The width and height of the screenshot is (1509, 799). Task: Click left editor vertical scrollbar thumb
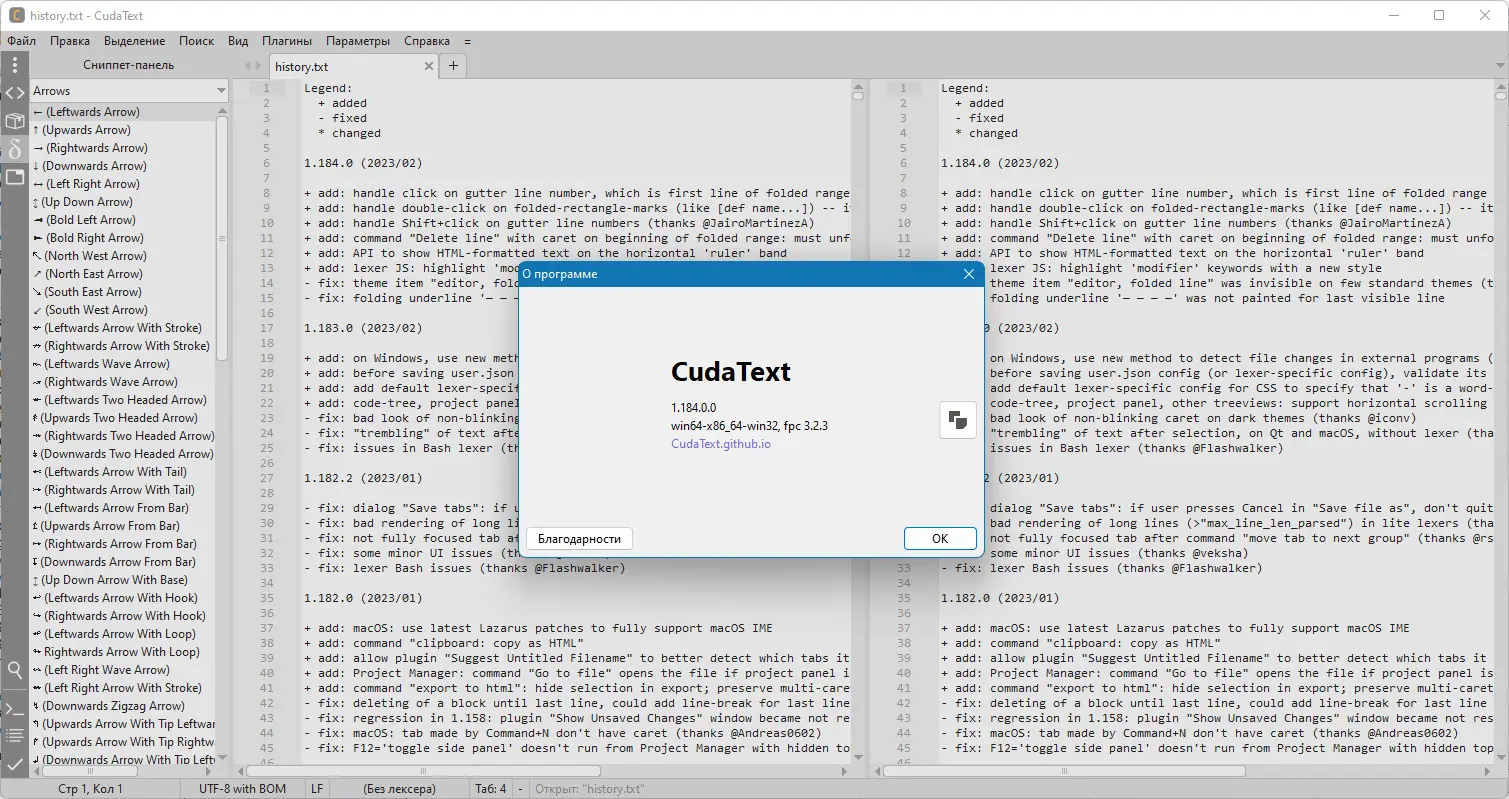click(x=858, y=95)
